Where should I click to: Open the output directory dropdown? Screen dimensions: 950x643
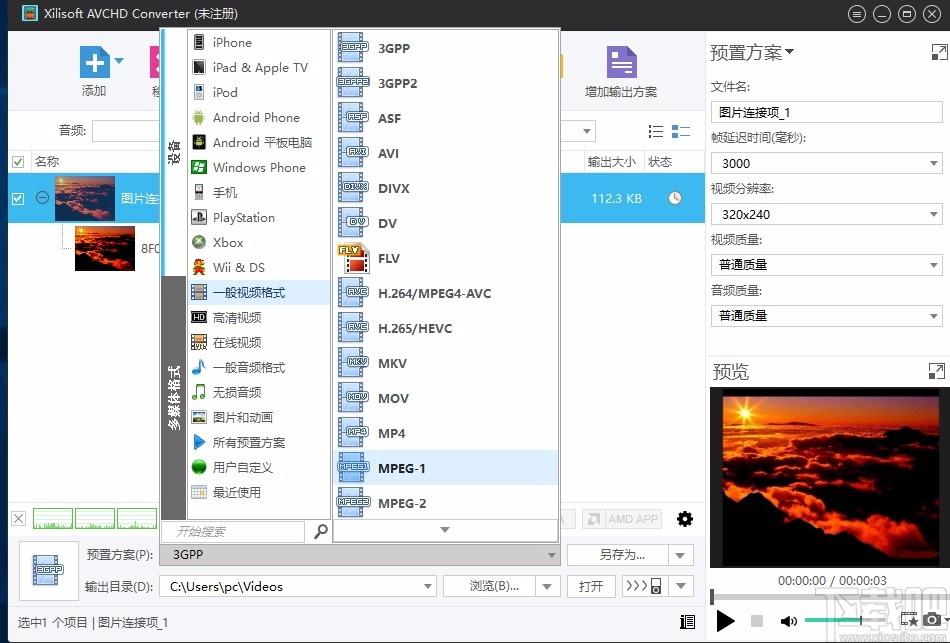(428, 586)
